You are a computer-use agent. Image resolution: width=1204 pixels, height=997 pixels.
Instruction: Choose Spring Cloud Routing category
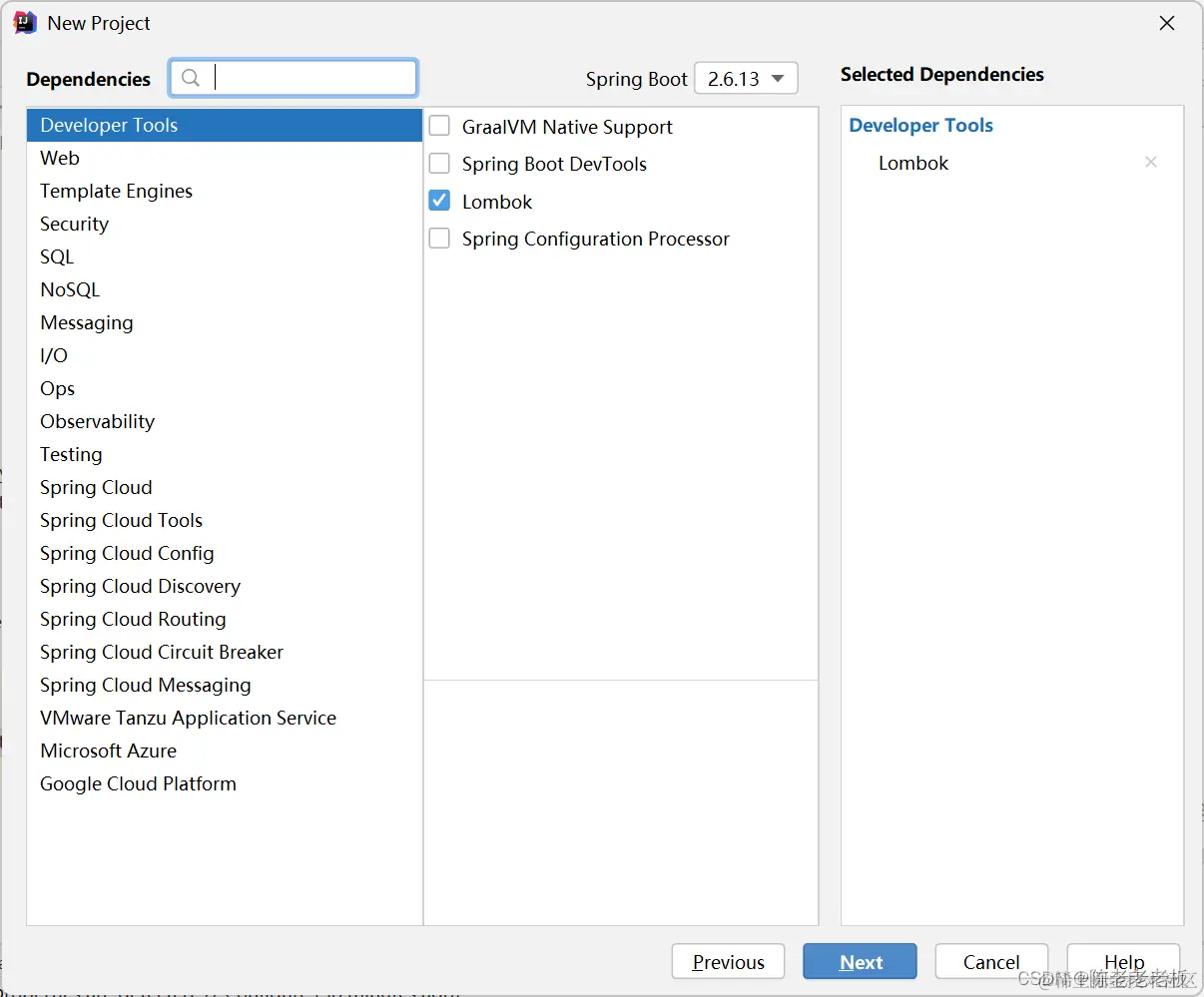225,619
